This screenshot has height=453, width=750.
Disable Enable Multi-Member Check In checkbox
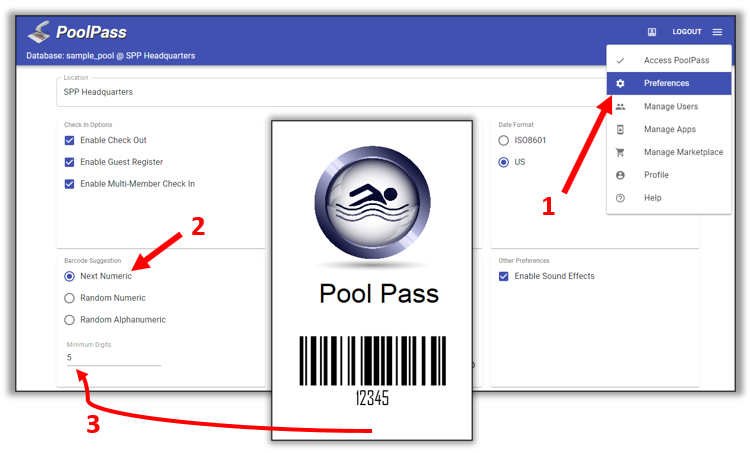tap(69, 184)
